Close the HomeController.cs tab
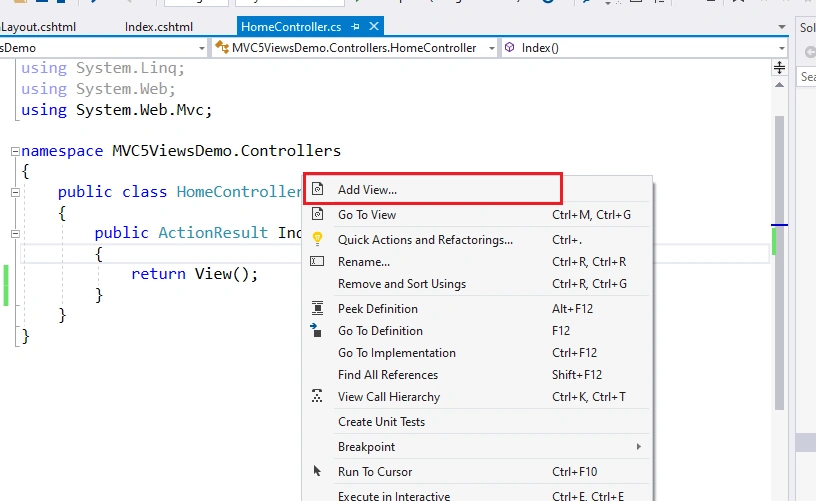The image size is (816, 501). pos(374,26)
